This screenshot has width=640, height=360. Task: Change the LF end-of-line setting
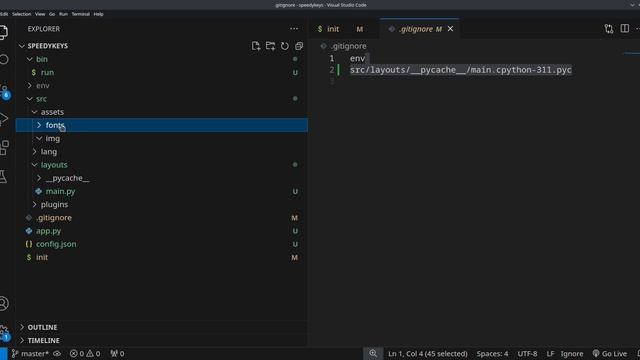[x=550, y=353]
